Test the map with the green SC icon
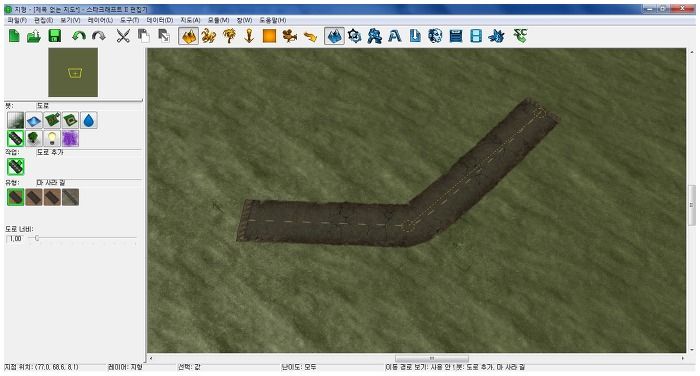 point(521,36)
